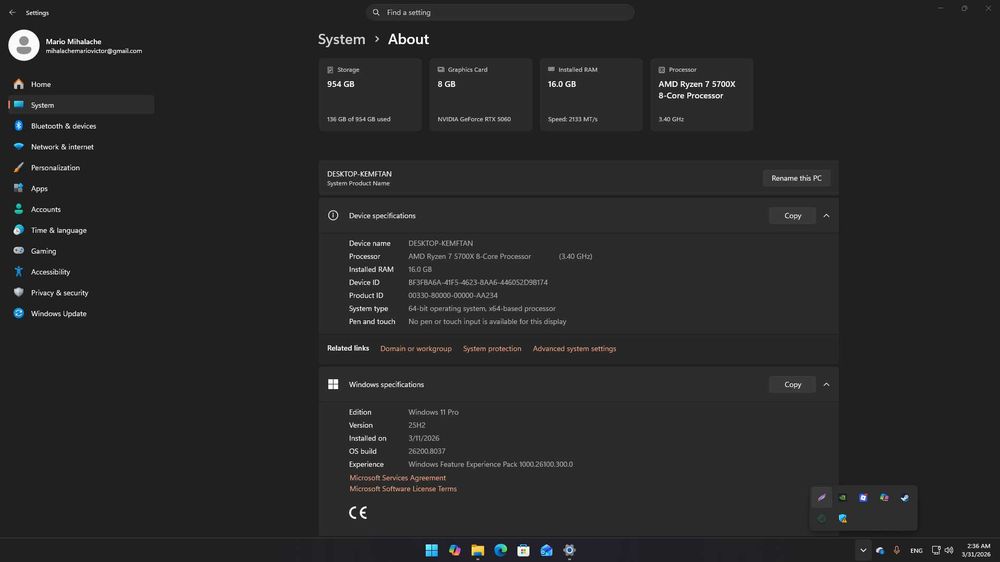Open Accessibility settings
Image resolution: width=1000 pixels, height=562 pixels.
[81, 272]
